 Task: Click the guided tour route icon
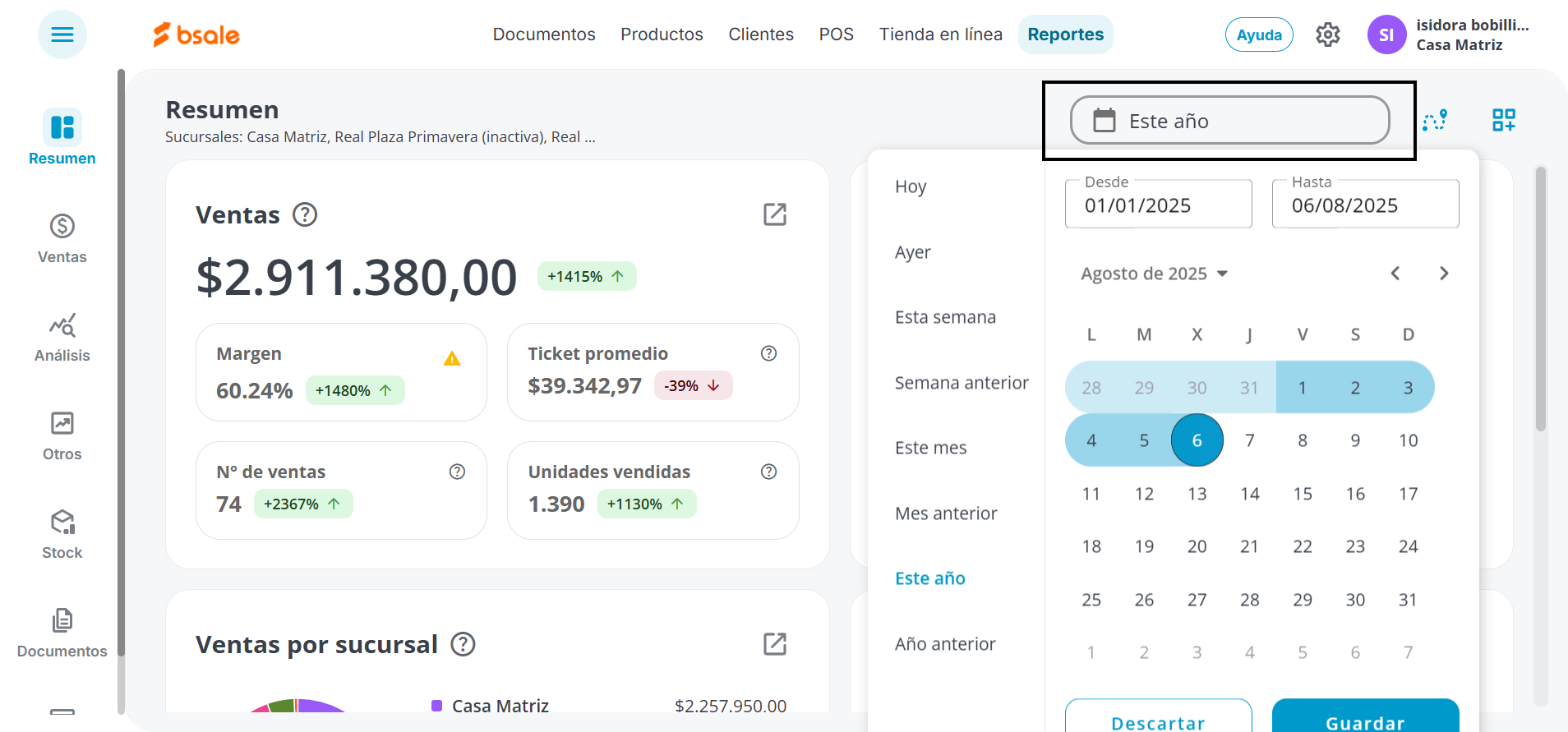point(1435,121)
